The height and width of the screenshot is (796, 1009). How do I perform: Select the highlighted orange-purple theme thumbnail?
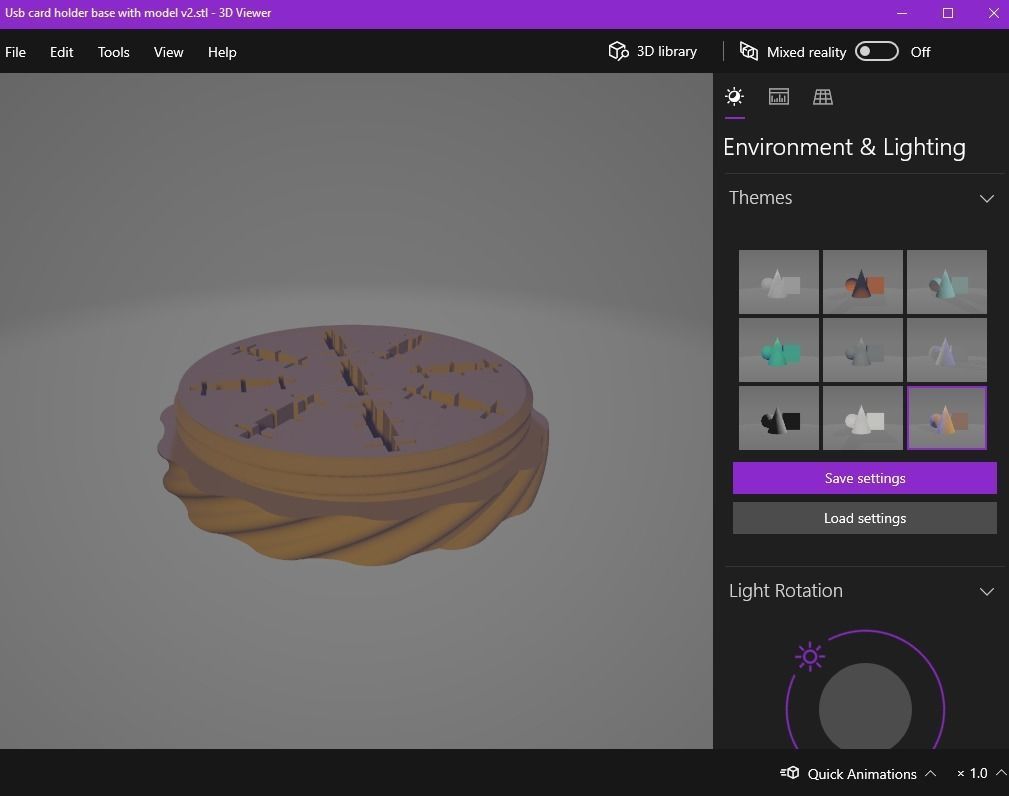click(x=947, y=418)
